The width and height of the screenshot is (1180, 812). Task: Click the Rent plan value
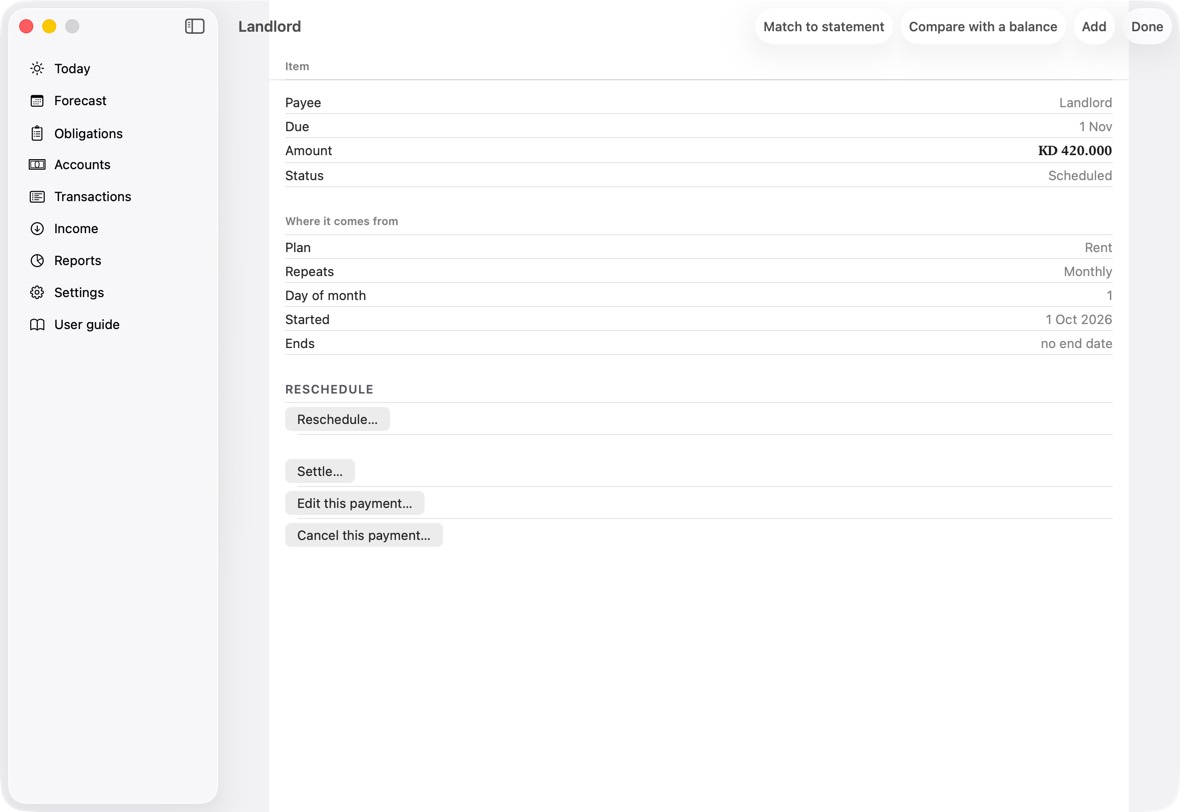click(1098, 248)
